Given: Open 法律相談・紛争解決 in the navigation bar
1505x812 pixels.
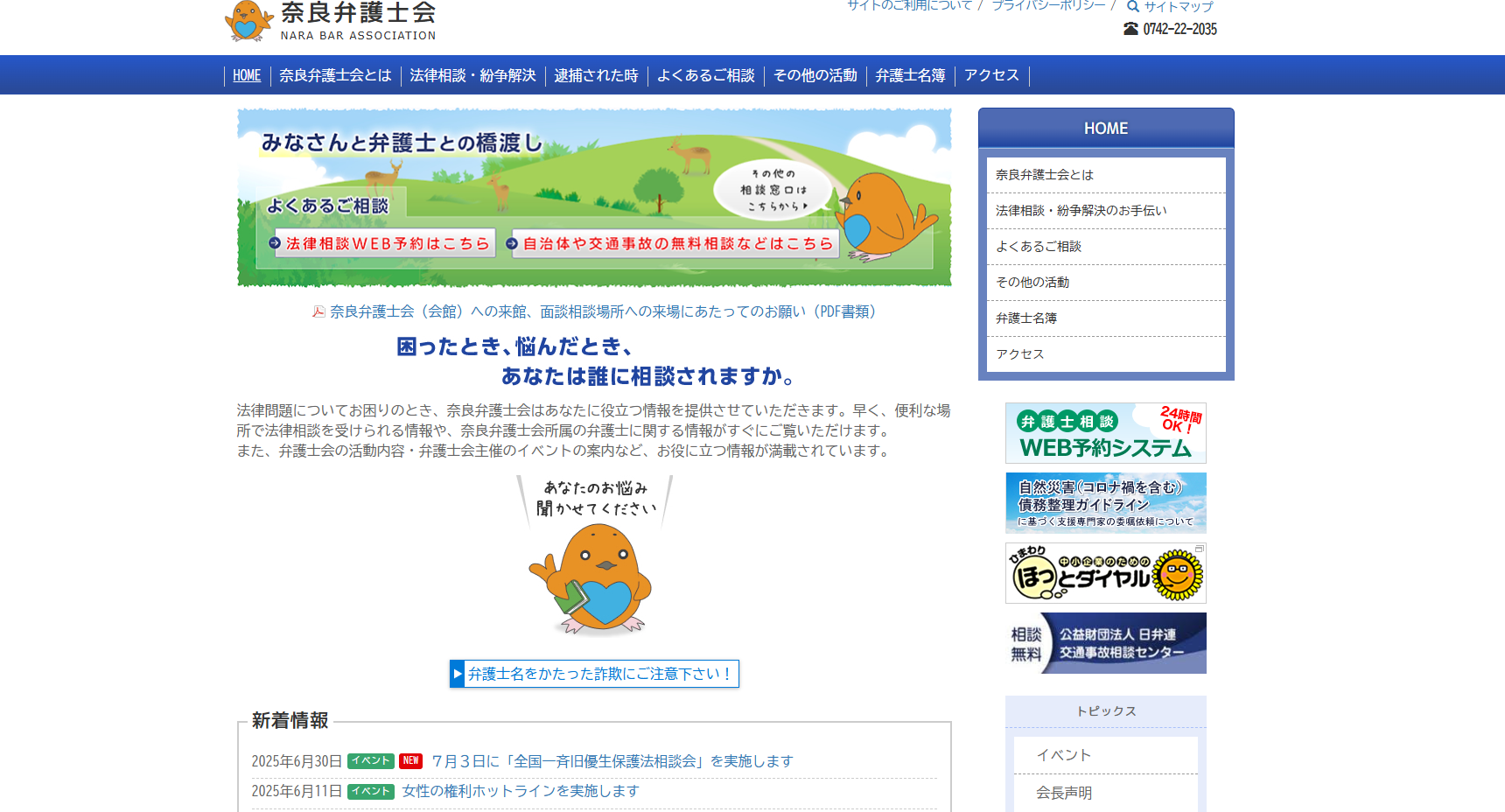Looking at the screenshot, I should [x=472, y=75].
